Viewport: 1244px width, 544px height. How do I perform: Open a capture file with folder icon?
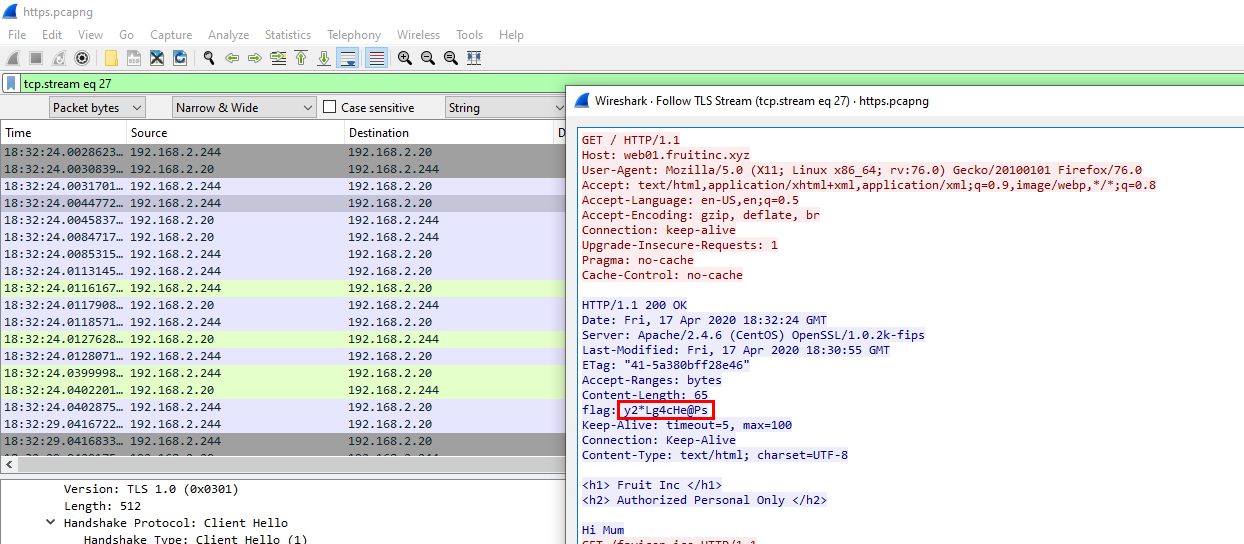(x=111, y=58)
